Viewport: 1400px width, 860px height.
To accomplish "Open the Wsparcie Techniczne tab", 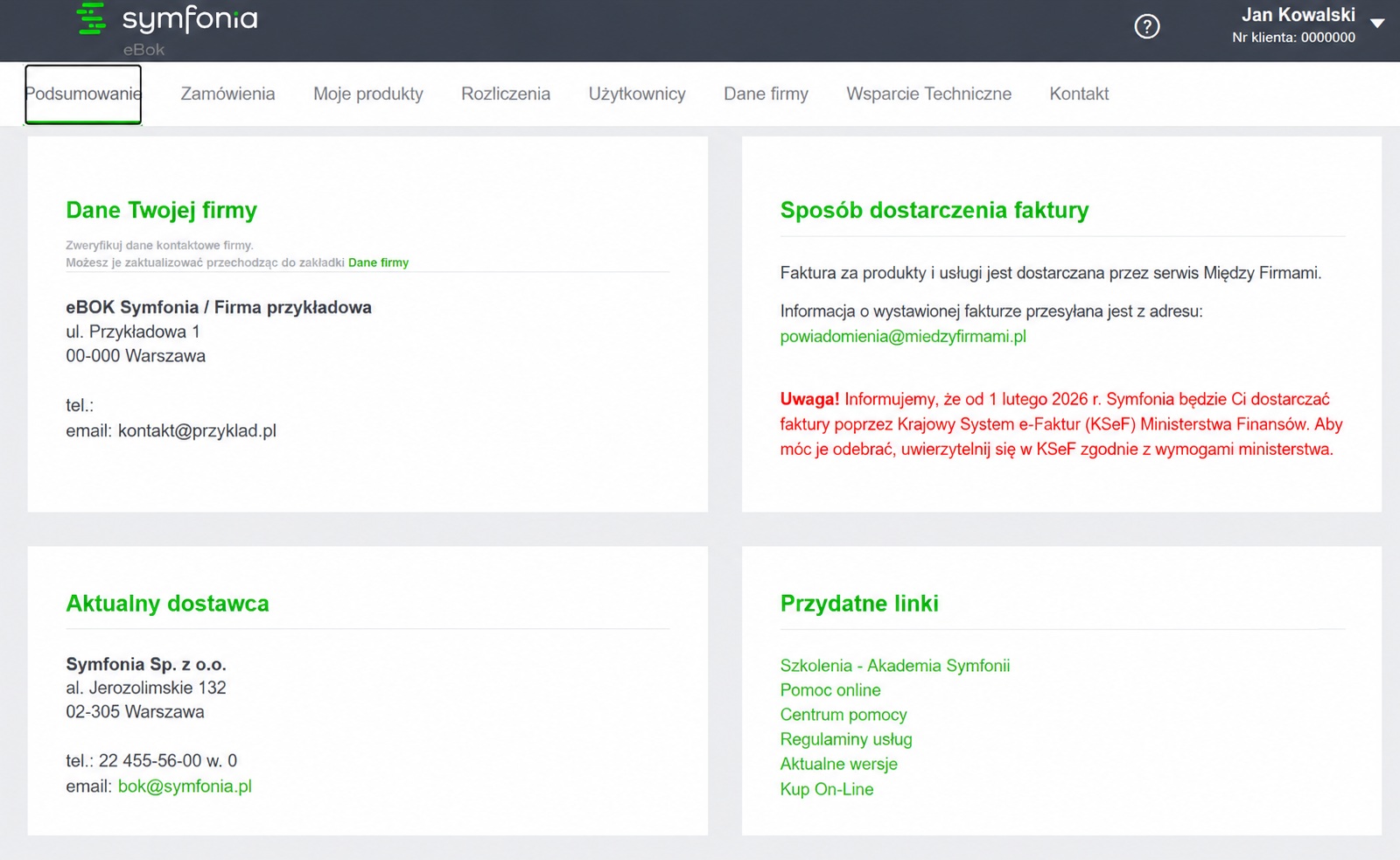I will pos(928,94).
